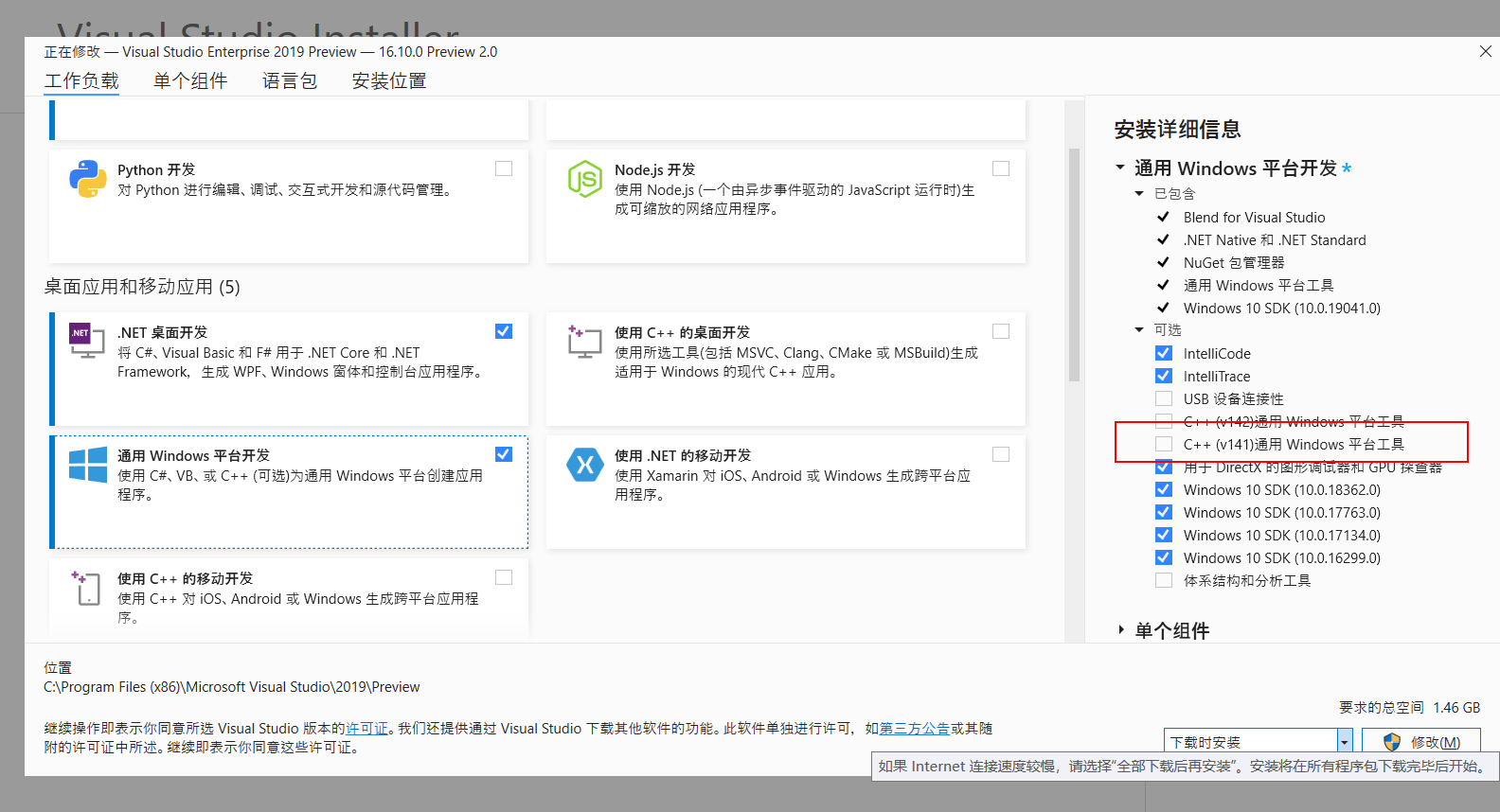Uncheck Windows 10 SDK (10.0.17134.0)
The image size is (1500, 812).
point(1164,535)
